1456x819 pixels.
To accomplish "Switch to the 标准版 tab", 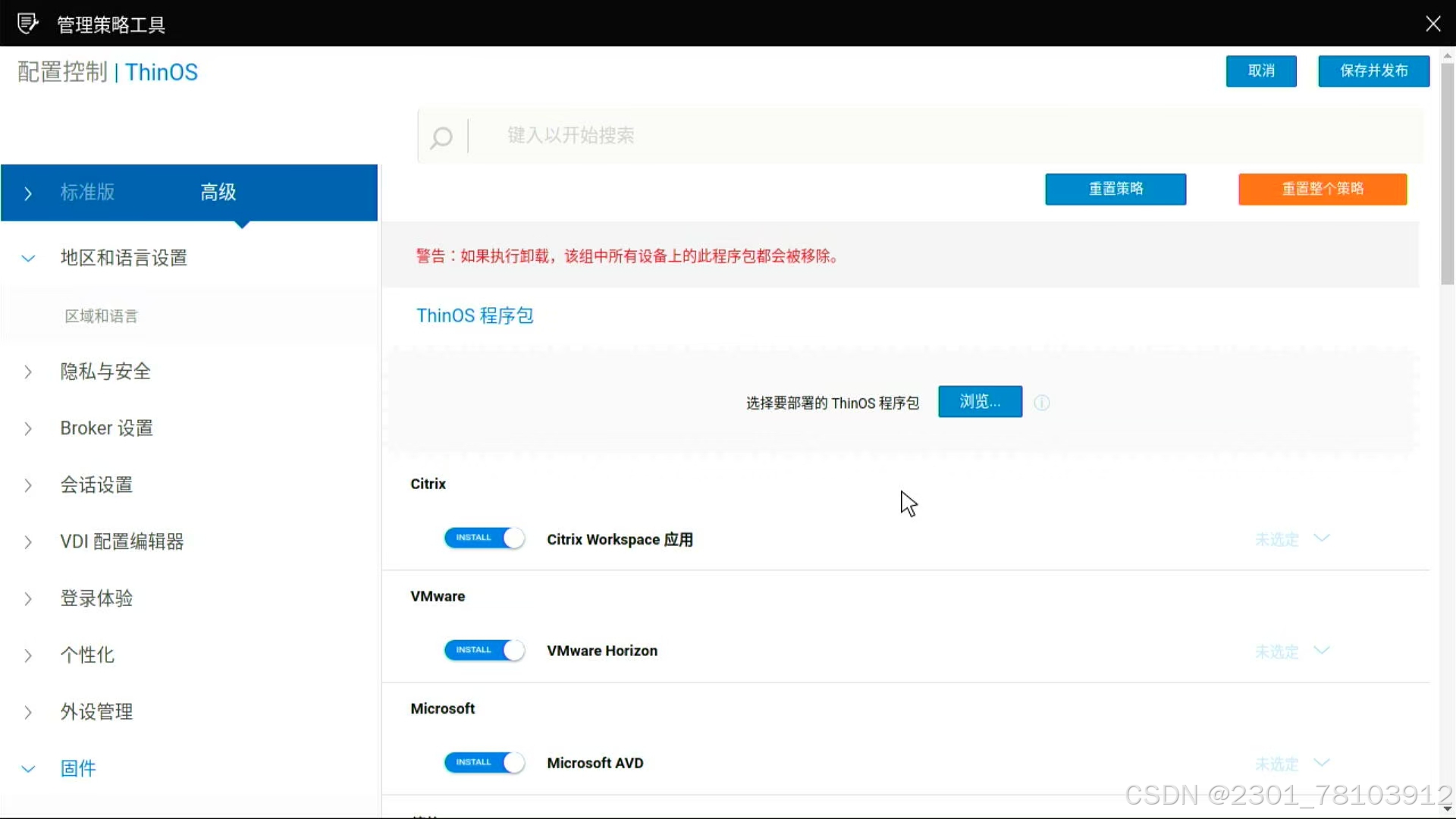I will [88, 193].
